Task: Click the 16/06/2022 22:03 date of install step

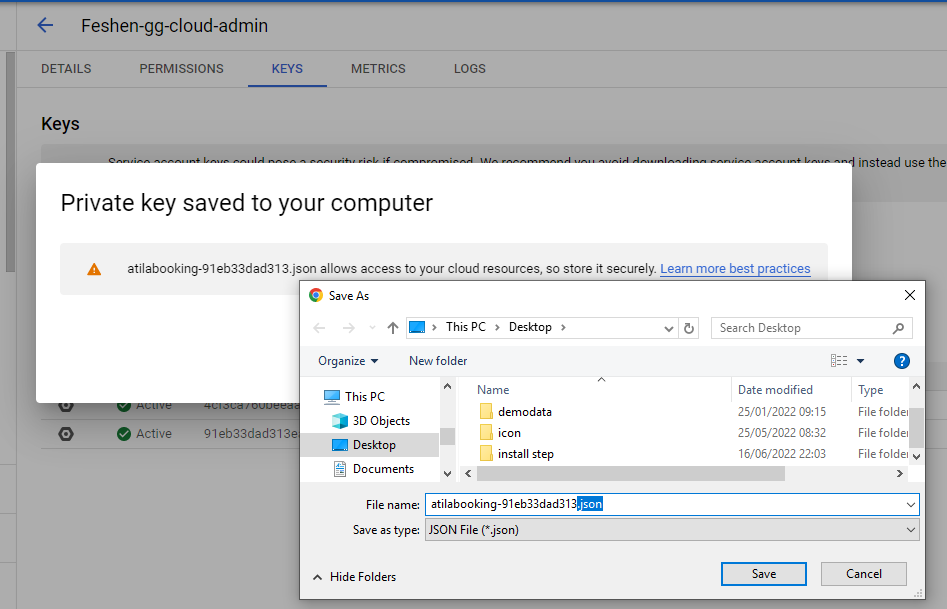Action: 782,454
